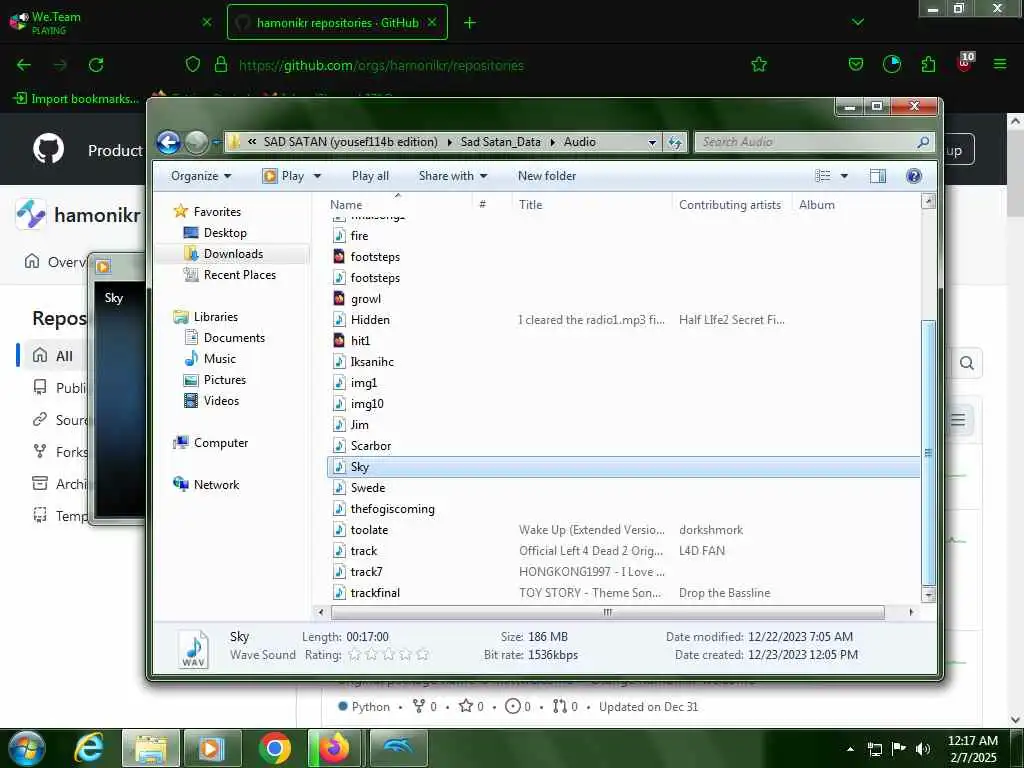
Task: Expand the Play dropdown arrow
Action: tap(317, 176)
